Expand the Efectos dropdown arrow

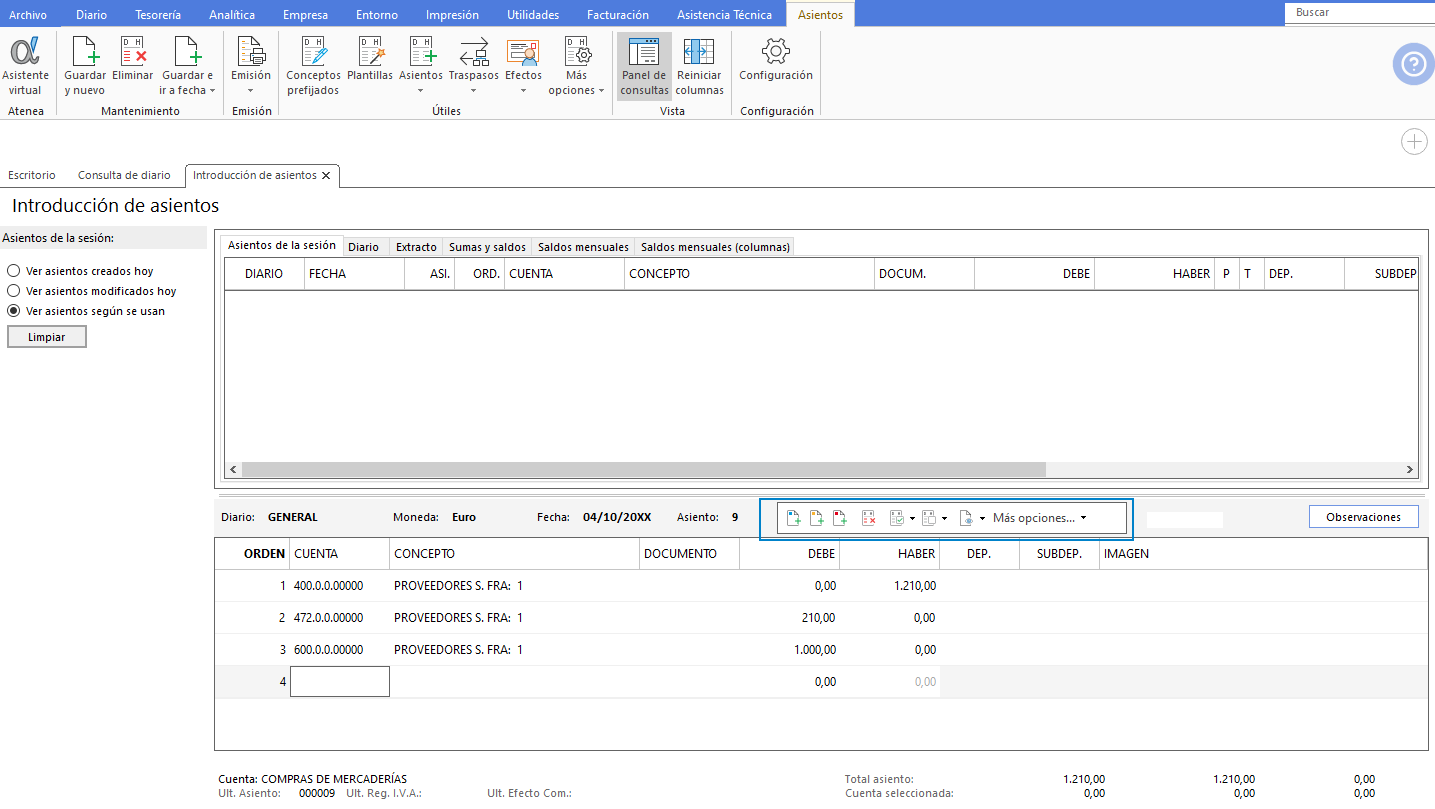point(523,91)
